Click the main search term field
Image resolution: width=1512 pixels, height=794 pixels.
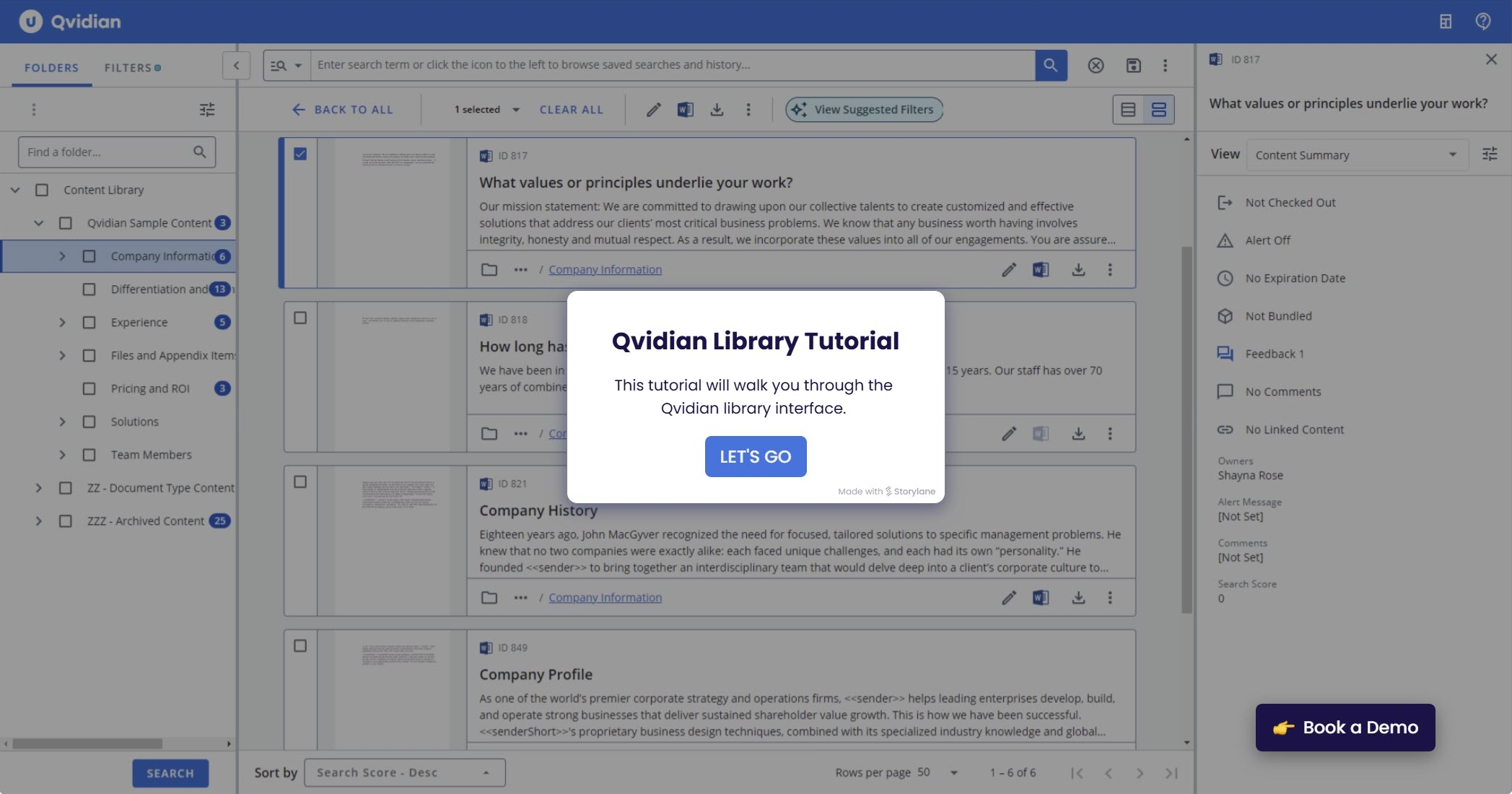point(673,65)
